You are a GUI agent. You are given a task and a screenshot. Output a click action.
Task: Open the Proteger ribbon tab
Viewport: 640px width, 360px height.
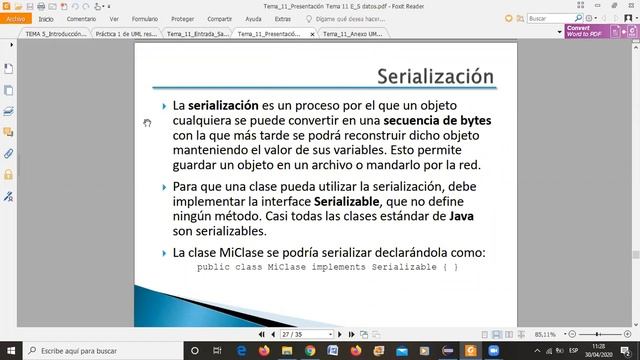(182, 19)
